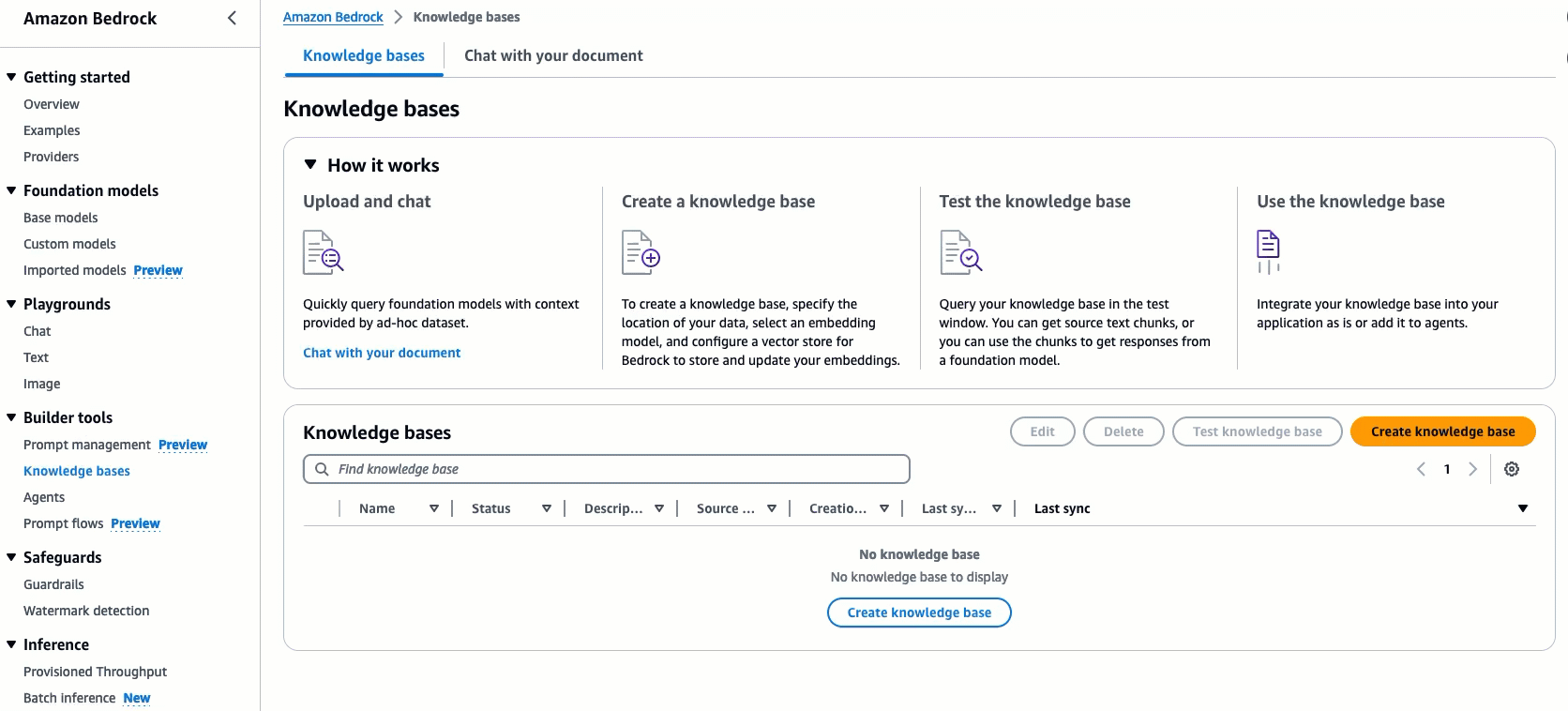Collapse the How it works section

click(x=310, y=164)
